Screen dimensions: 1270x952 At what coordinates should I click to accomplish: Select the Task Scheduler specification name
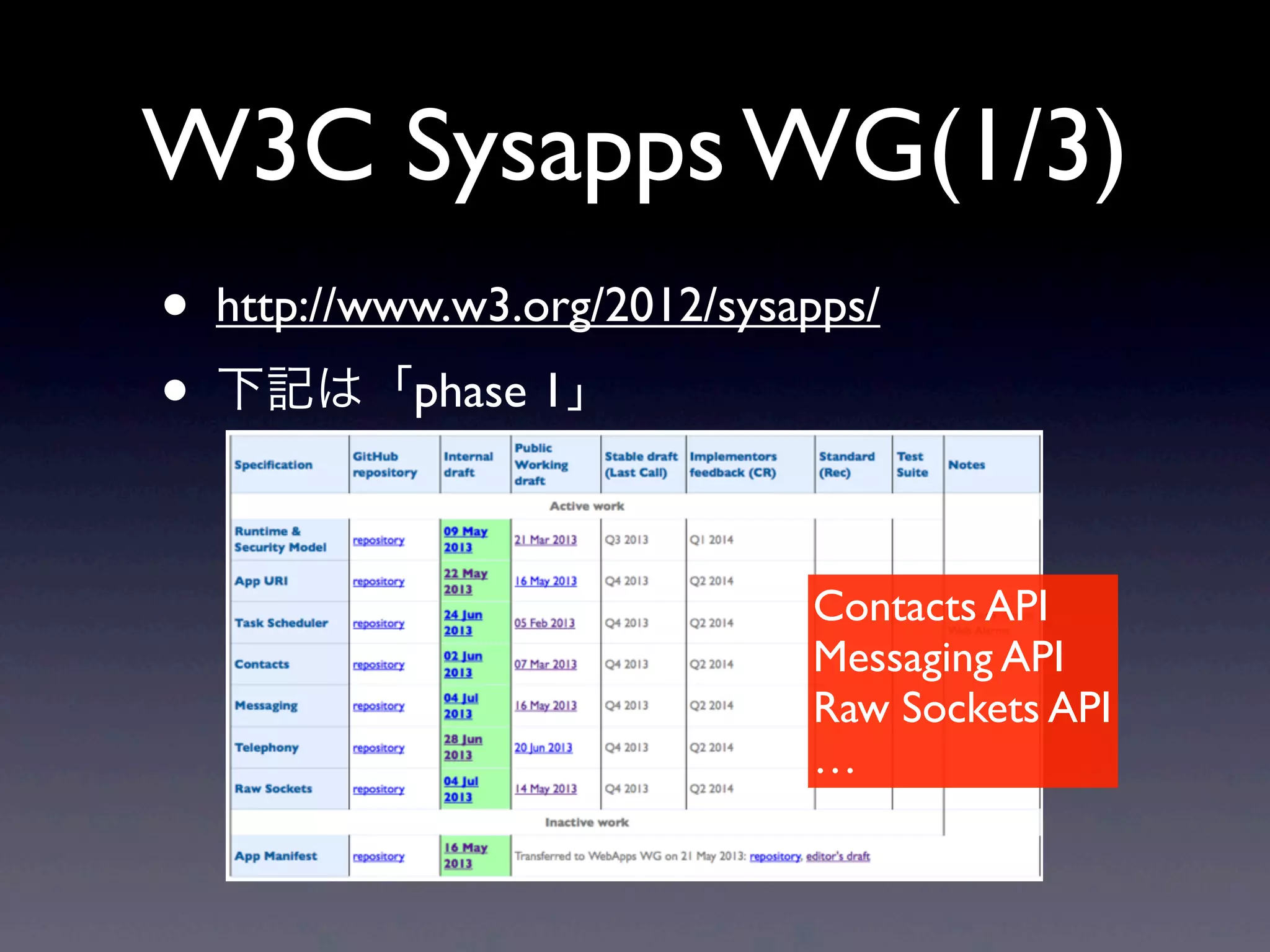[x=281, y=623]
